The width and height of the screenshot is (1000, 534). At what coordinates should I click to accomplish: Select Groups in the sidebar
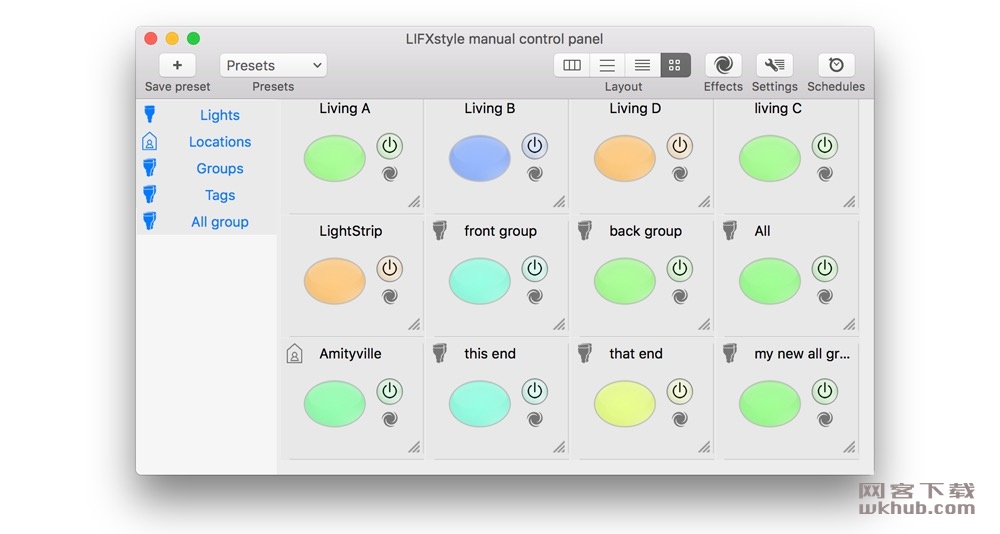tap(219, 168)
